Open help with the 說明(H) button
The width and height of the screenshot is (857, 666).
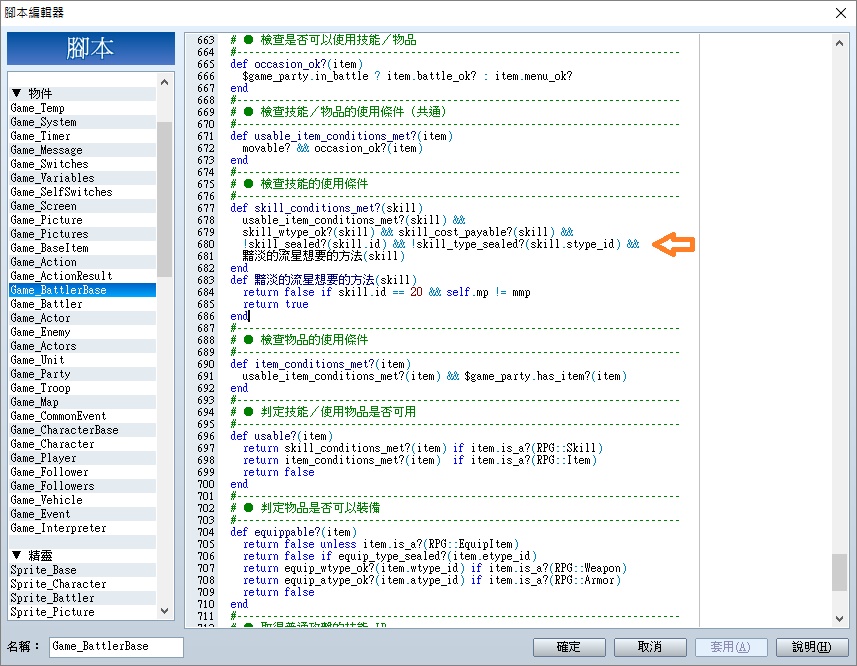(x=812, y=647)
